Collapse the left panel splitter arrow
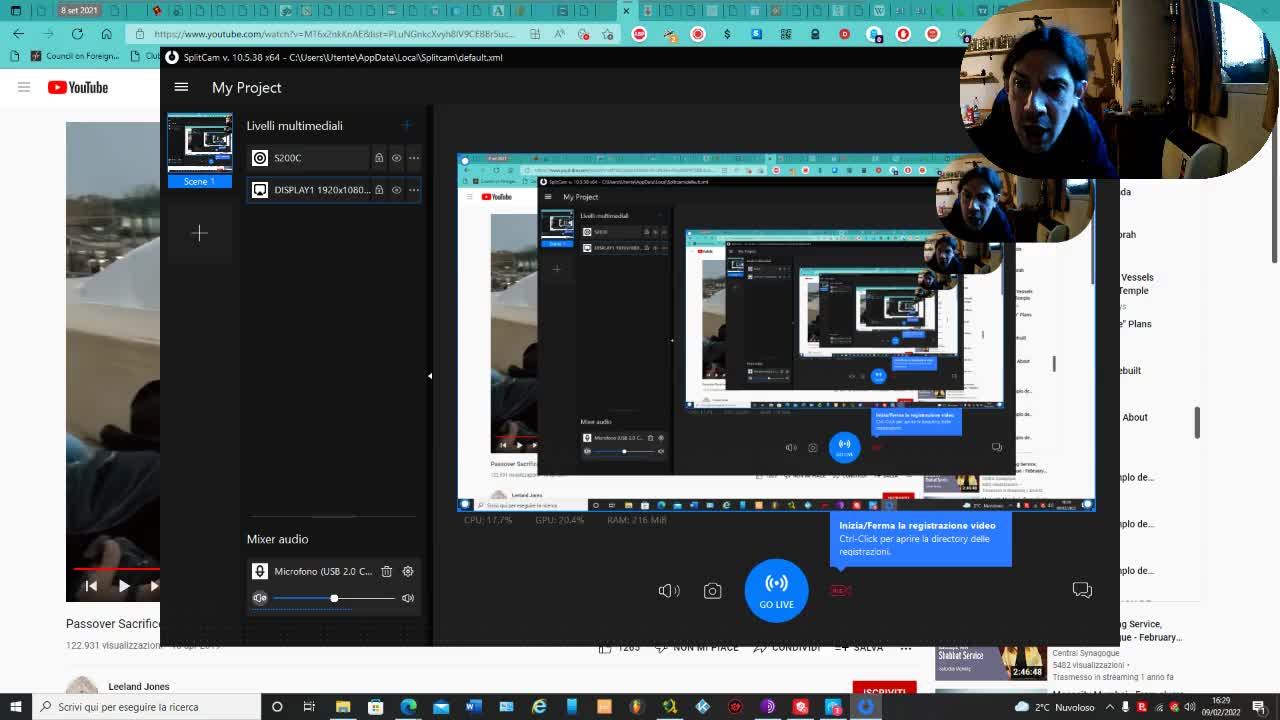1280x720 pixels. pyautogui.click(x=430, y=376)
